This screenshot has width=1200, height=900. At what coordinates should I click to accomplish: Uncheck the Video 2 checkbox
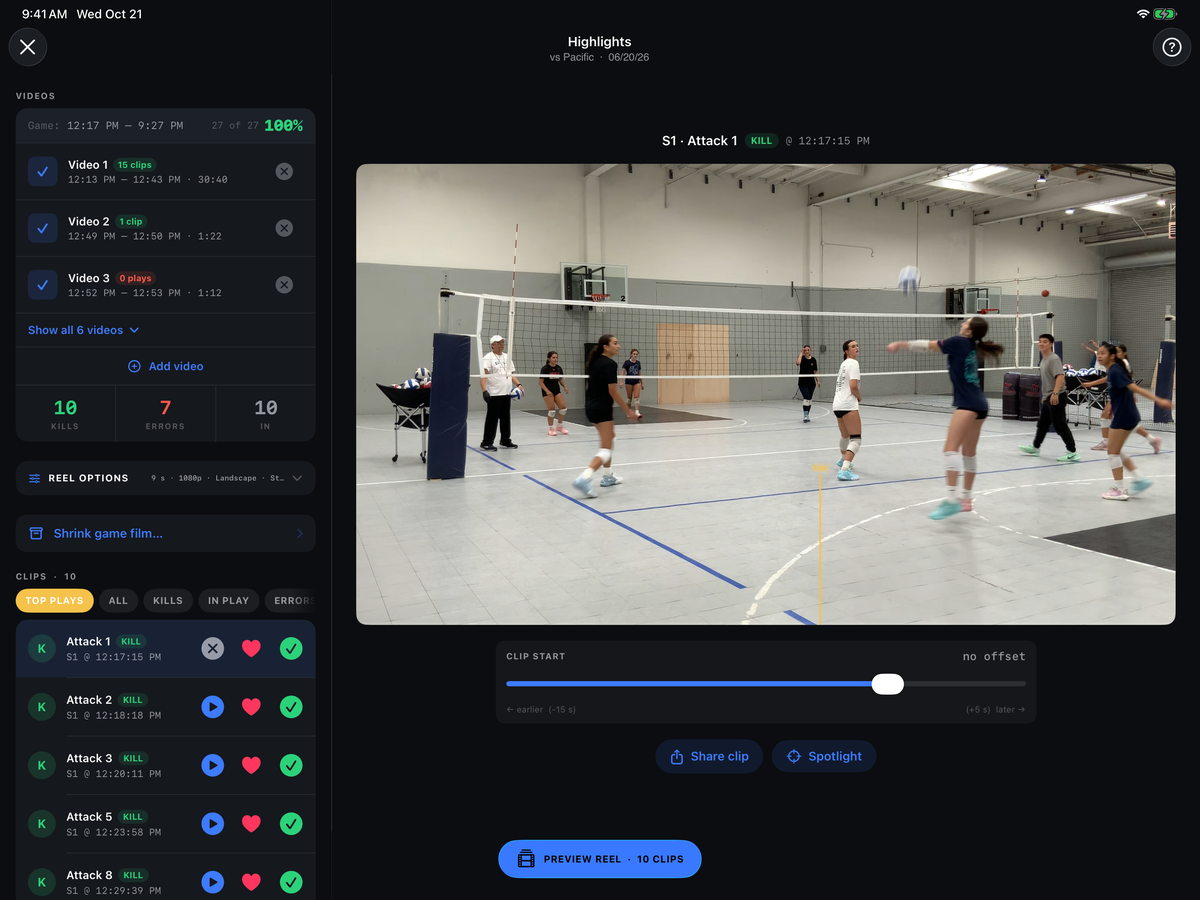[x=42, y=228]
